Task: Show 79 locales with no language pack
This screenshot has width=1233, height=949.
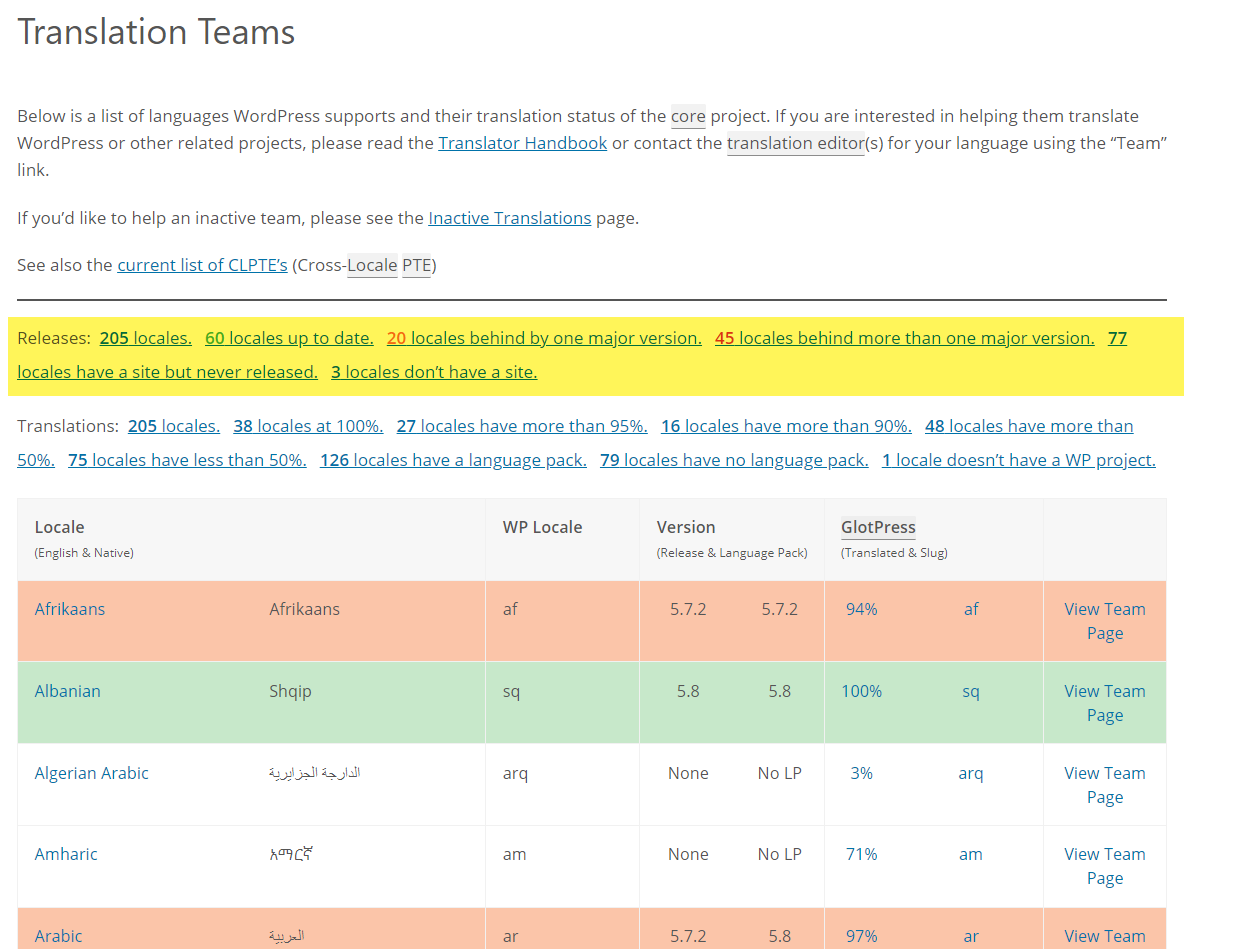Action: [x=734, y=460]
